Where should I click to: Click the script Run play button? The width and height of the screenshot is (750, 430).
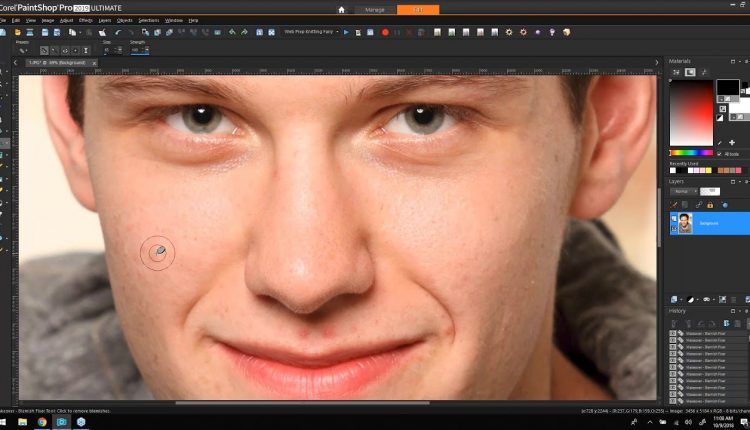[x=346, y=33]
